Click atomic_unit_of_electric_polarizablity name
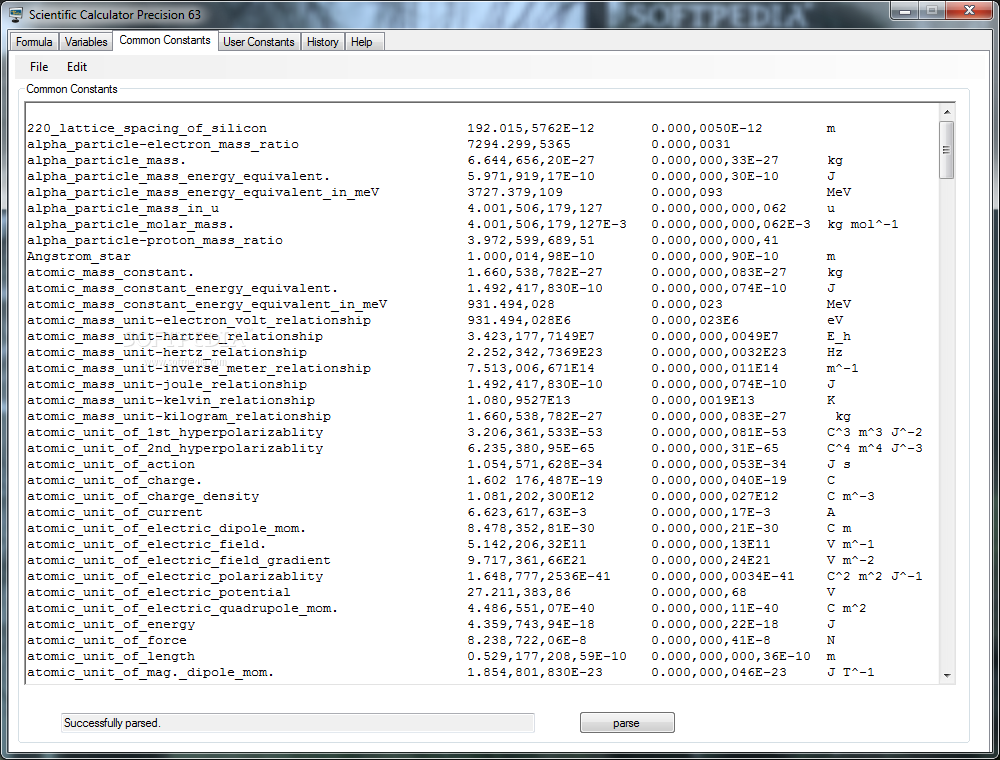This screenshot has width=1000, height=760. [175, 576]
